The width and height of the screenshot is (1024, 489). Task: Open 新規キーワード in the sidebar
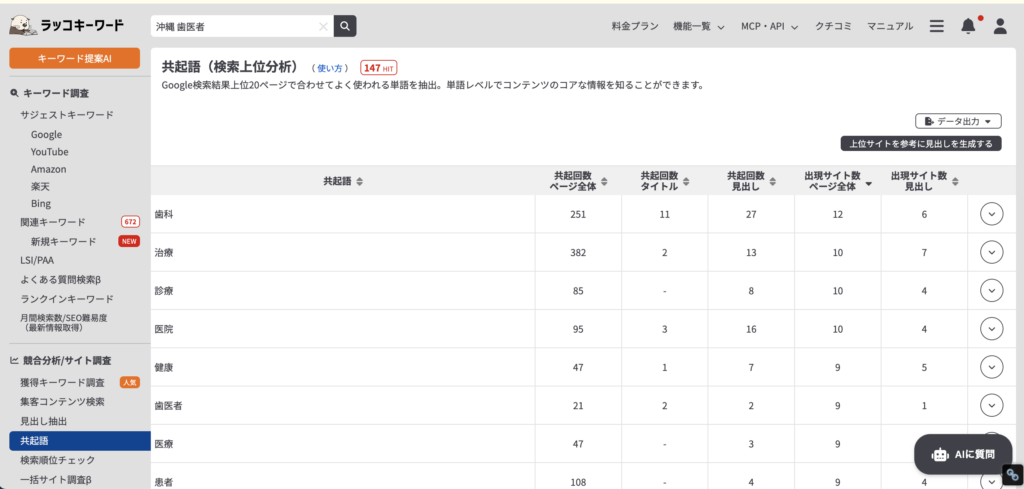[x=63, y=242]
